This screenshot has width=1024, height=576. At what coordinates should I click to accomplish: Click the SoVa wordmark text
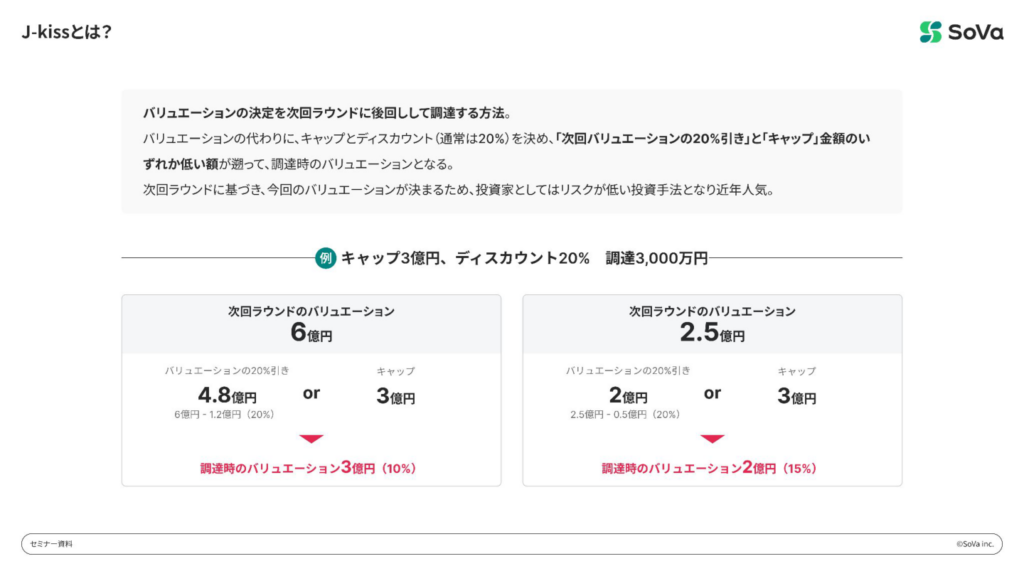(x=975, y=32)
